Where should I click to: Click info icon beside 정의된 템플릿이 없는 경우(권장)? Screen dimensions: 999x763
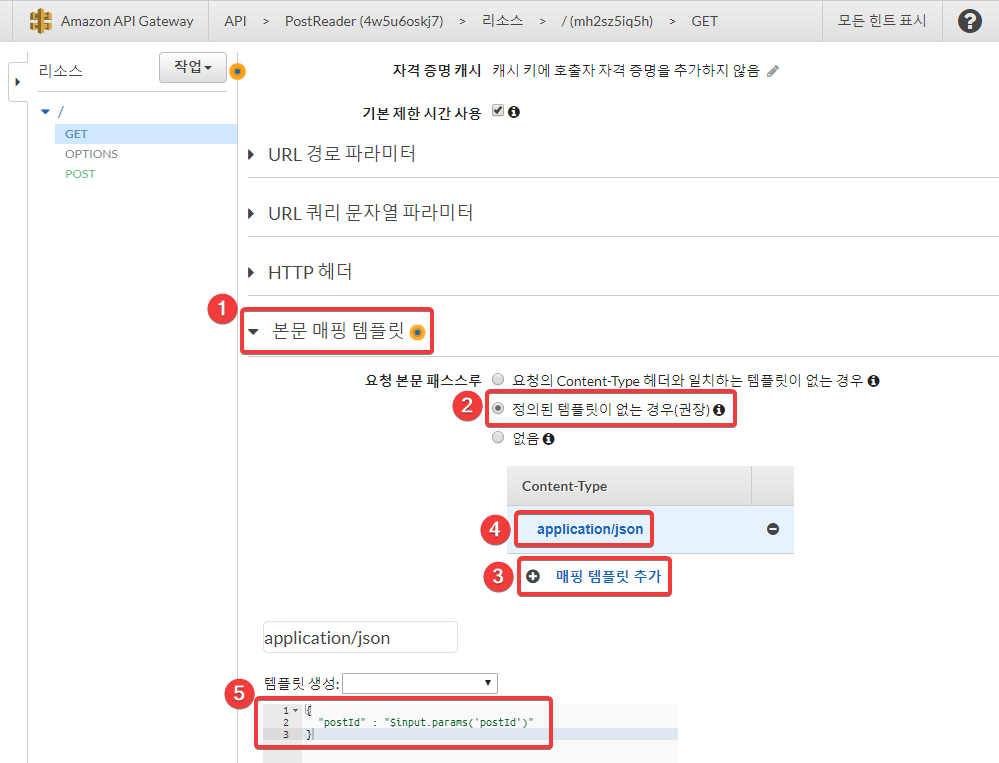click(719, 410)
